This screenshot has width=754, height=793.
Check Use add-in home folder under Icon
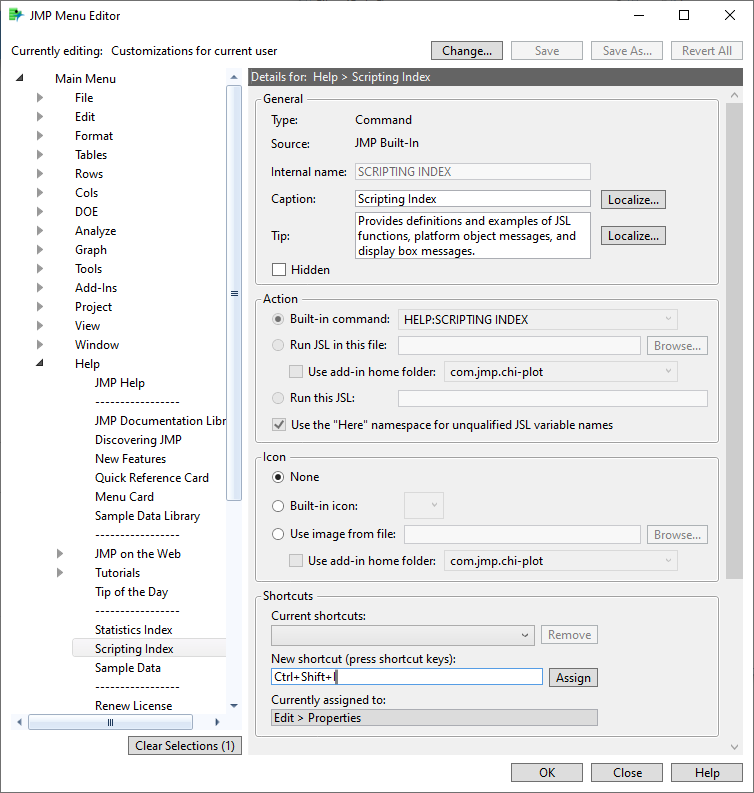point(296,561)
